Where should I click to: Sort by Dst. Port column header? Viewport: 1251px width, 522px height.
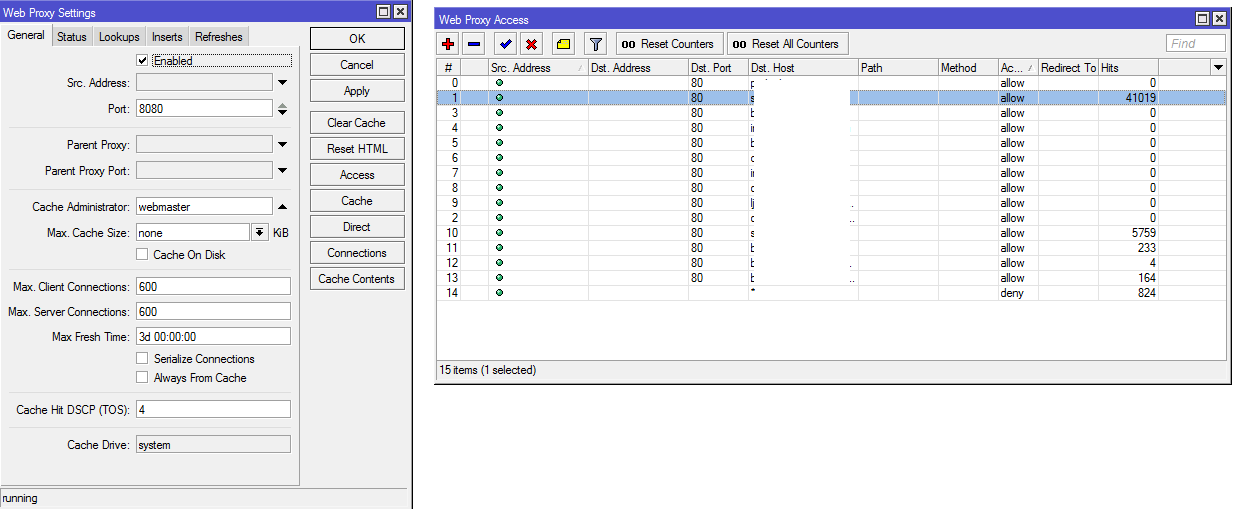718,68
